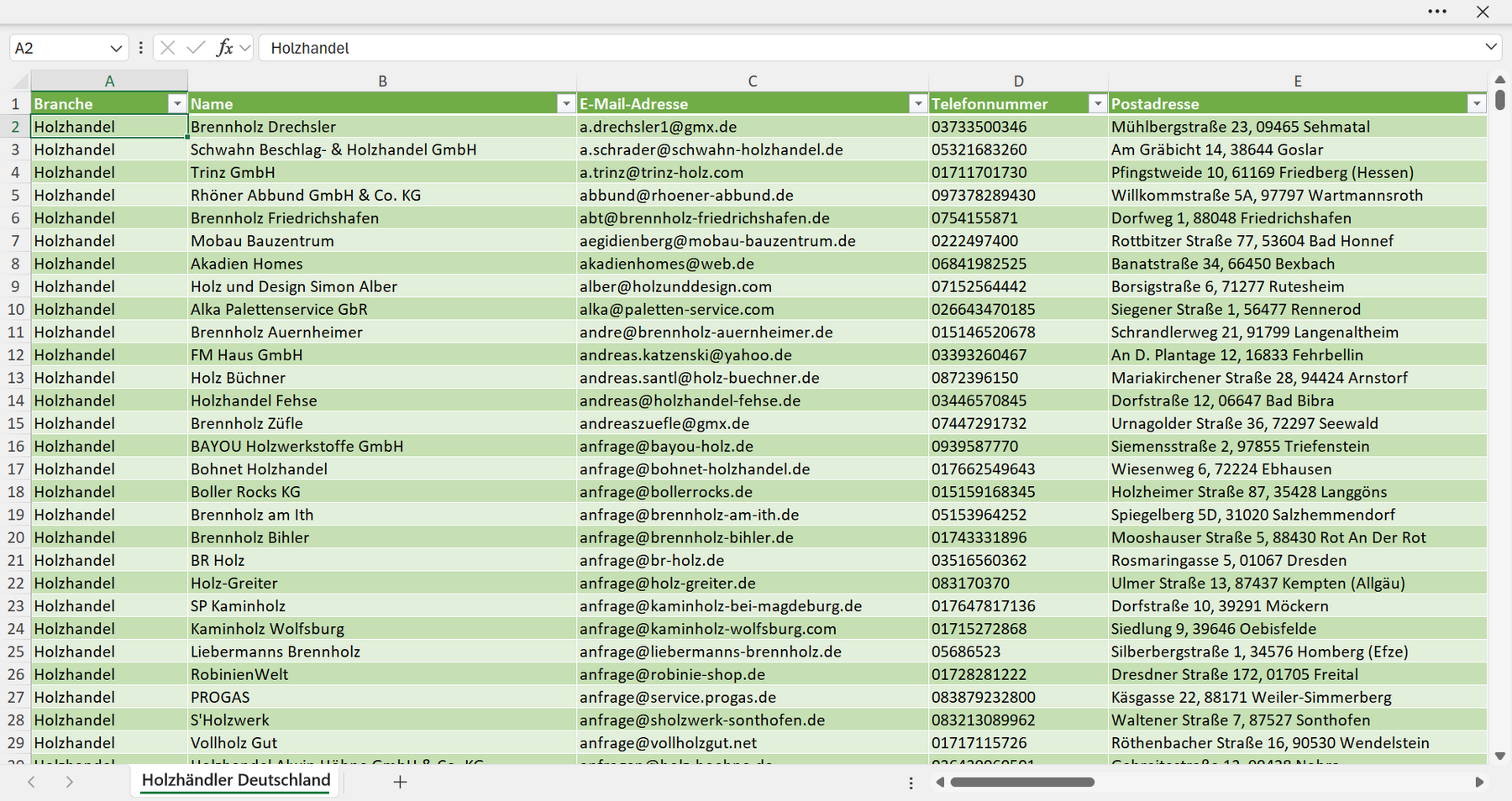Click the vertical scrollbar thumb
The image size is (1512, 801).
pyautogui.click(x=1500, y=100)
